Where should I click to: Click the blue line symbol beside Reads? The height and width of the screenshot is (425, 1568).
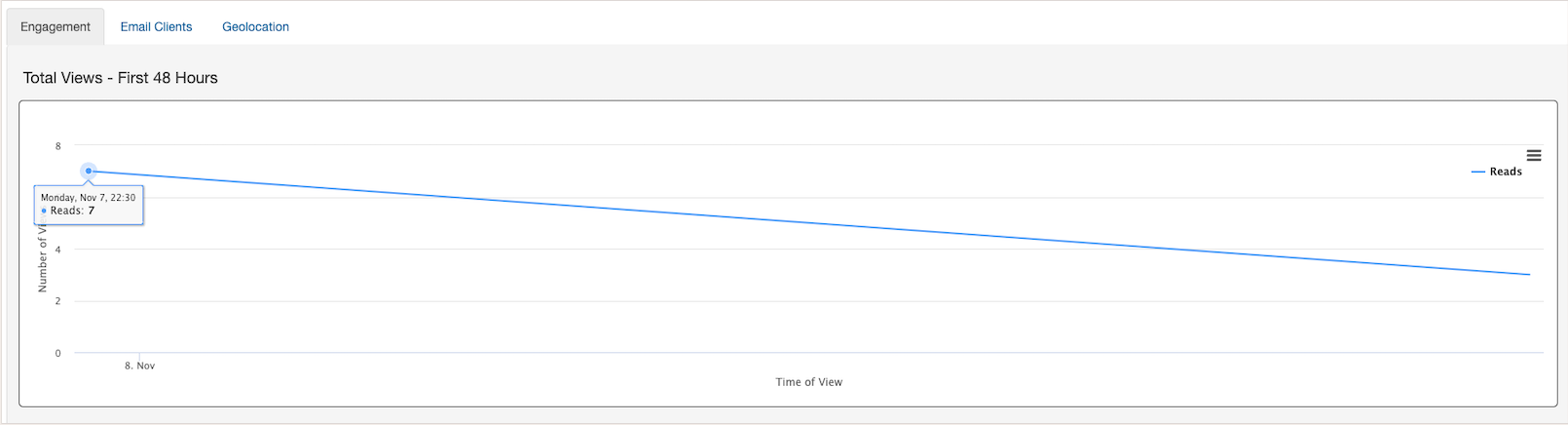(1477, 172)
